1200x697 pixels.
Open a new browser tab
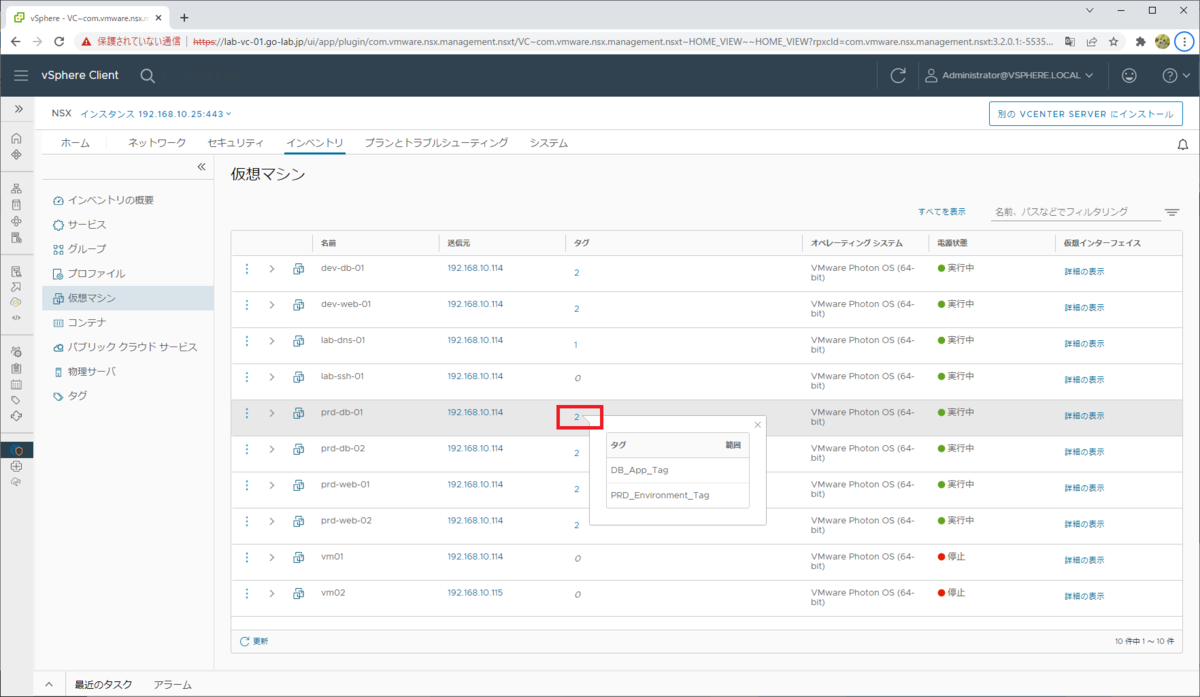(x=184, y=17)
